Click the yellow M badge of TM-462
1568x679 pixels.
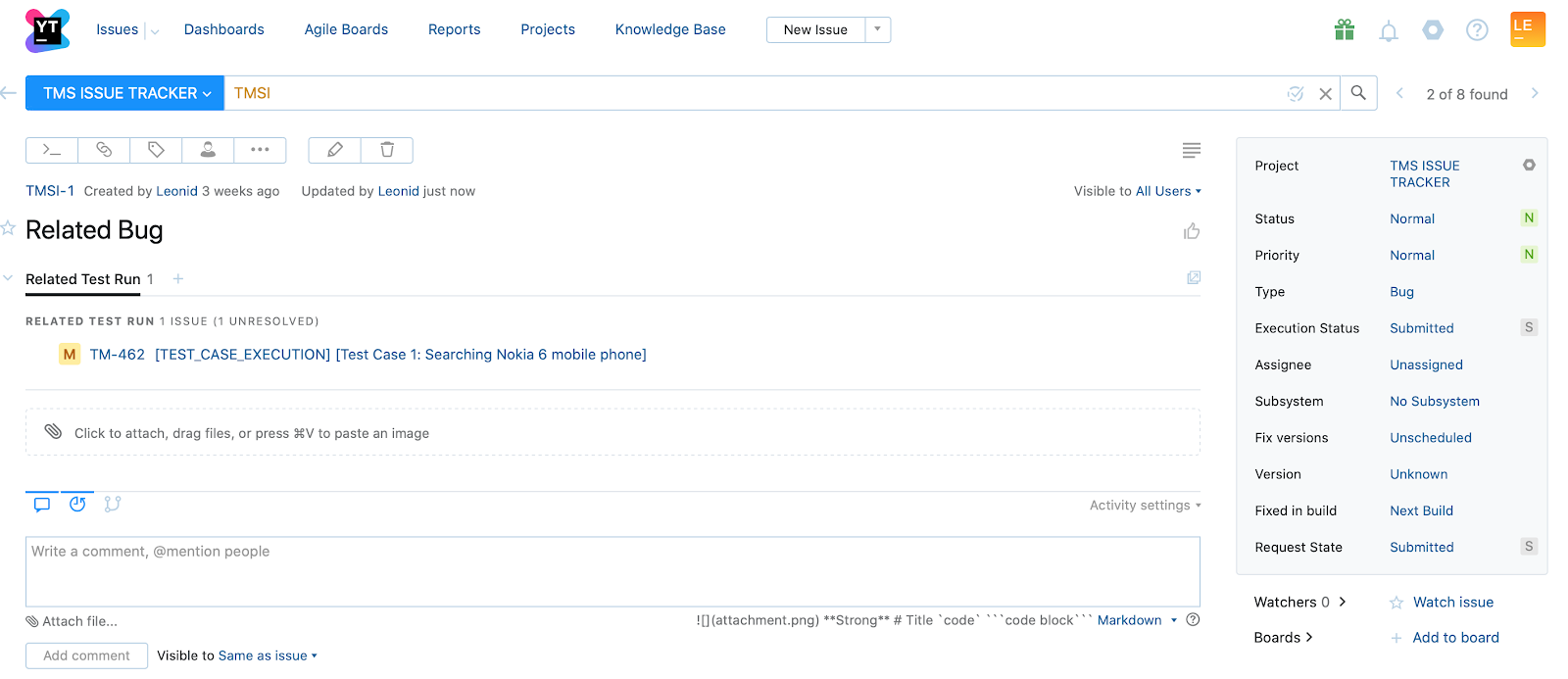(70, 354)
